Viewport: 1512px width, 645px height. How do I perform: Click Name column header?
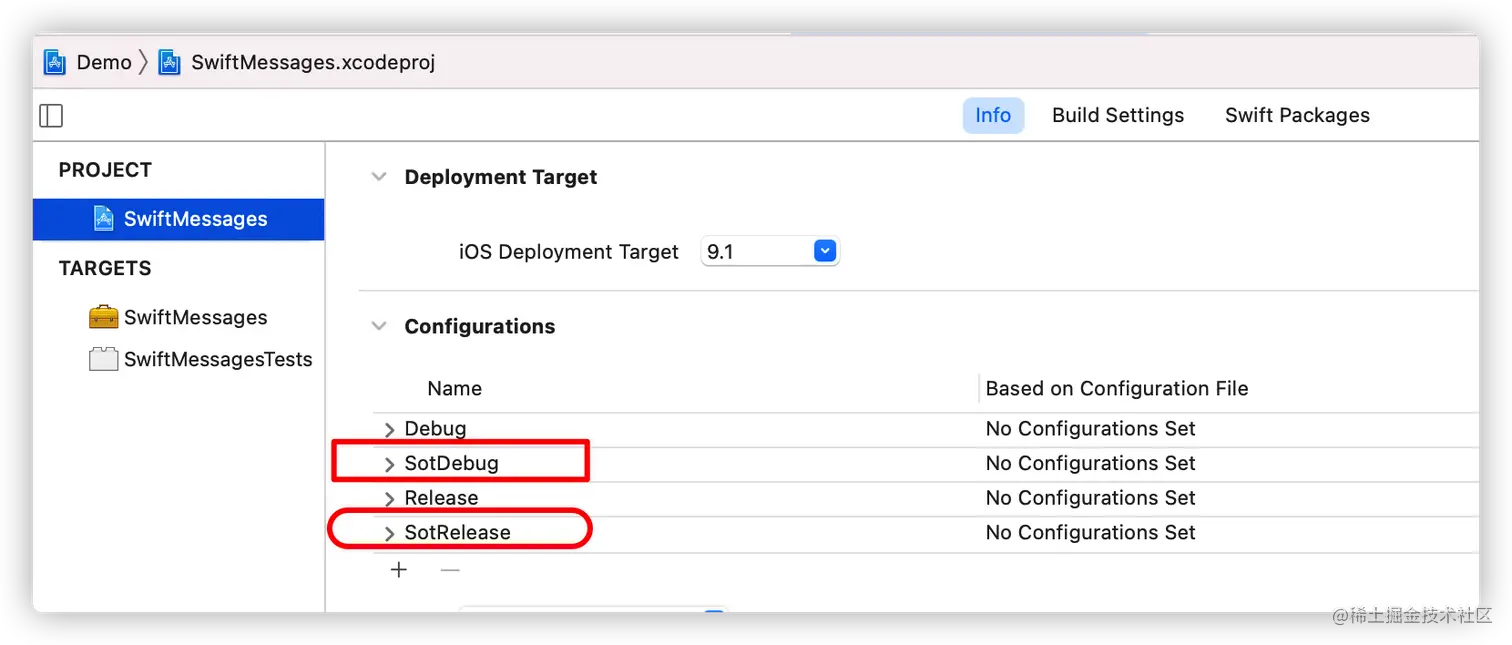(x=455, y=389)
